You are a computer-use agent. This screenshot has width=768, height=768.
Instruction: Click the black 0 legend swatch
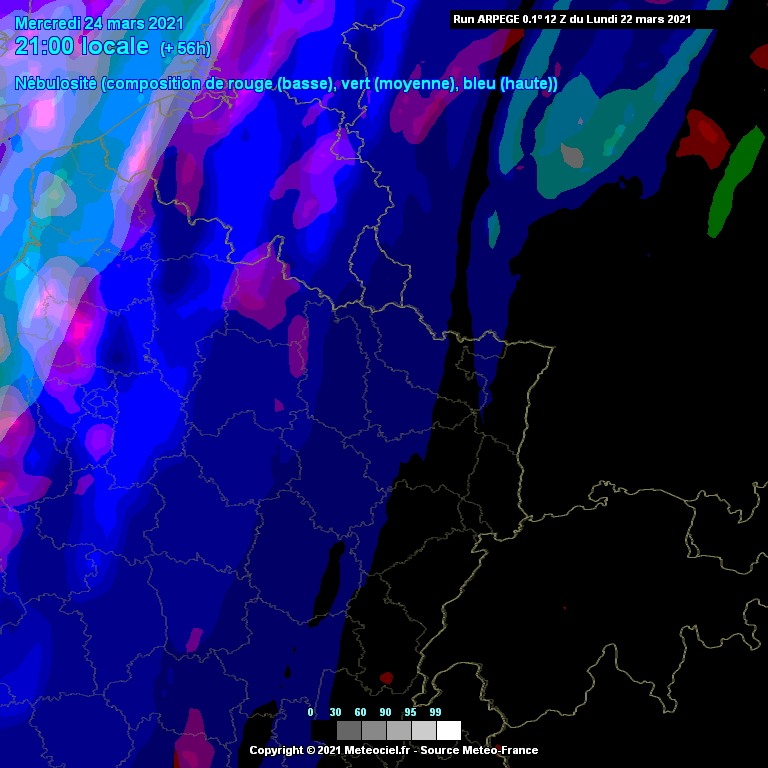click(x=324, y=730)
